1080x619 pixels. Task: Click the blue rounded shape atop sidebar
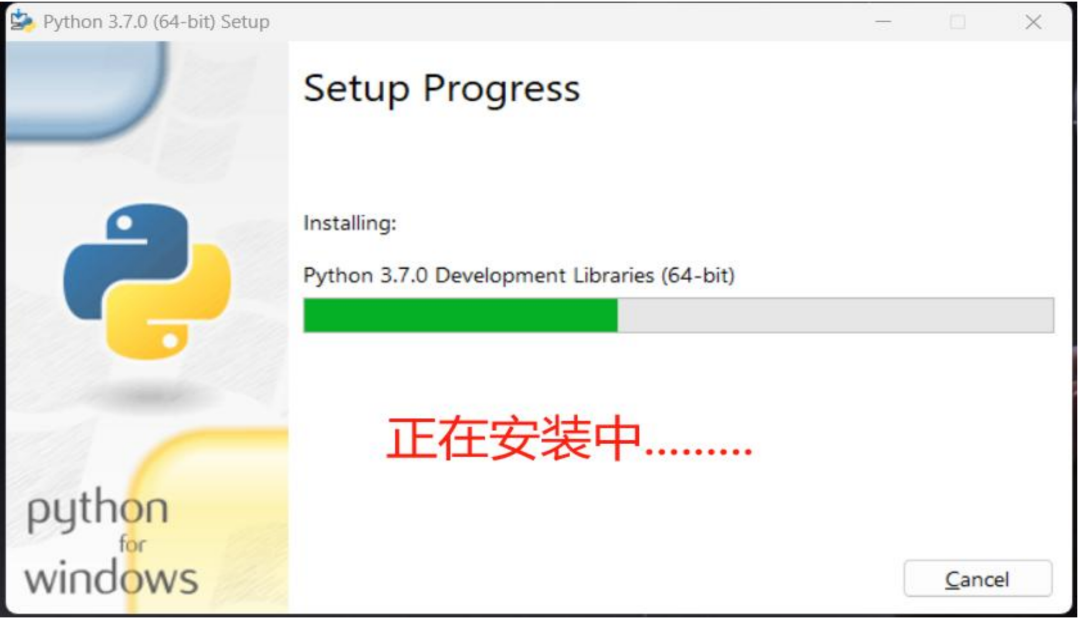click(86, 86)
